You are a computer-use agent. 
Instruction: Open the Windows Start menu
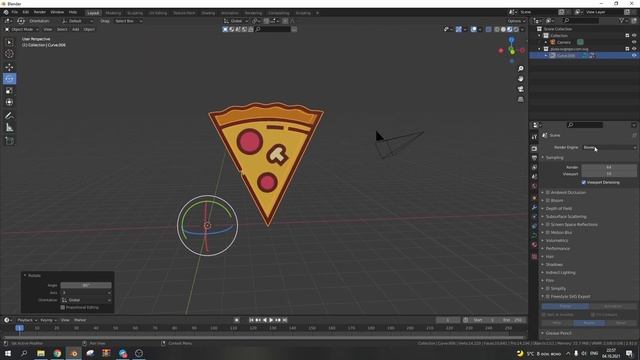[x=8, y=353]
